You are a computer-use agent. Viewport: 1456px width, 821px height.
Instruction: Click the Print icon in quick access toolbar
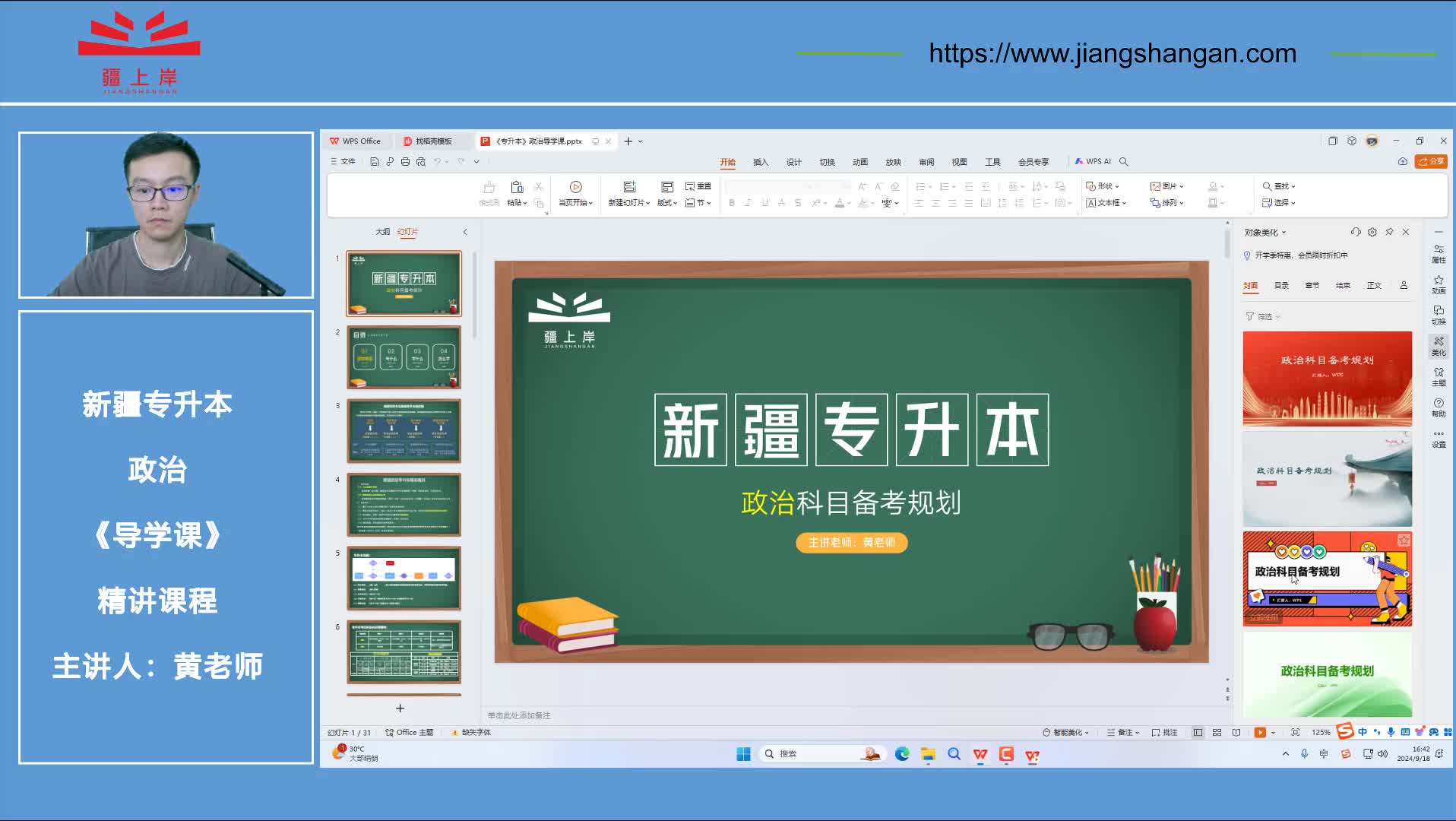(x=405, y=162)
